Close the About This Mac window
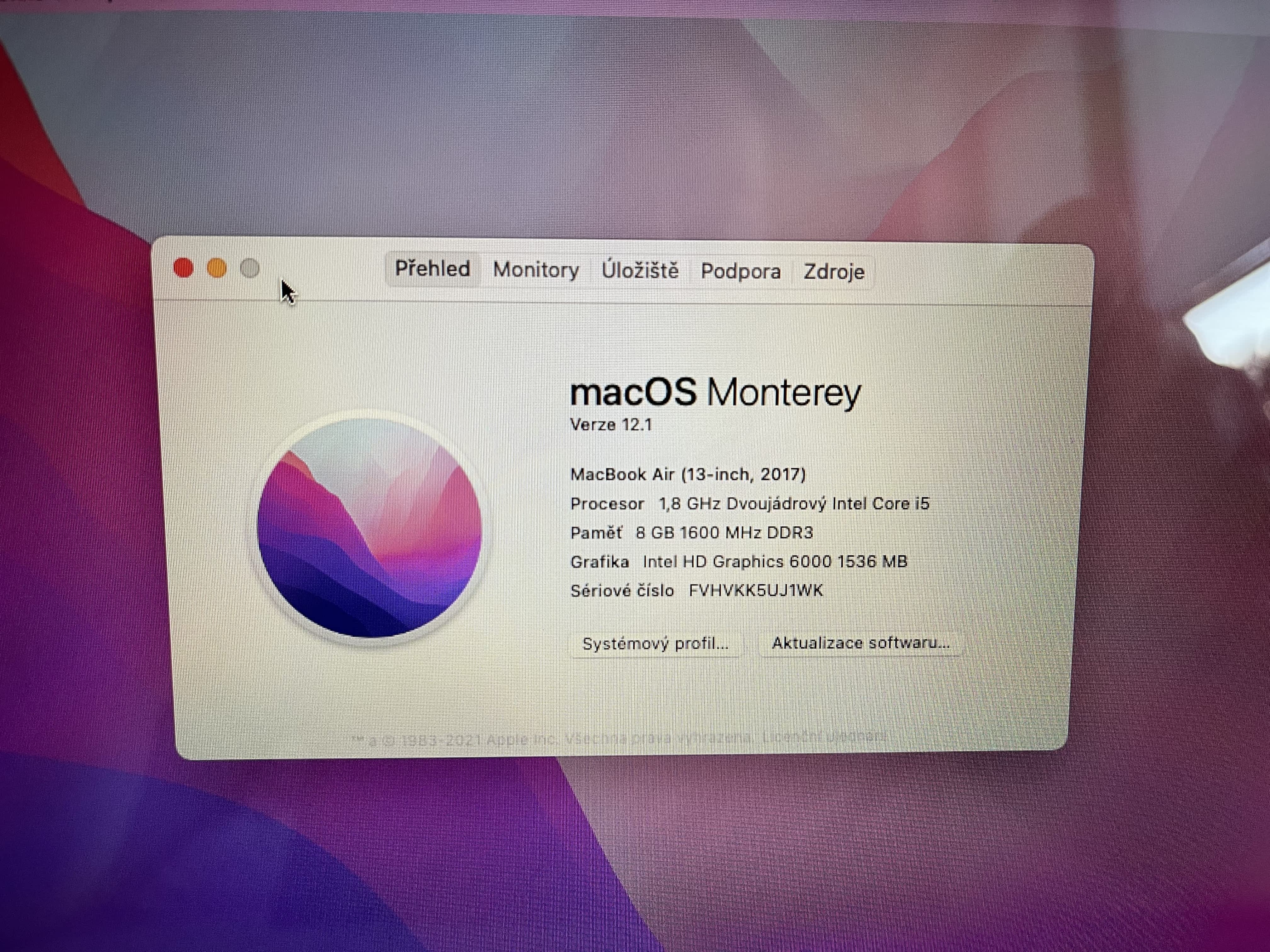1270x952 pixels. [x=183, y=268]
